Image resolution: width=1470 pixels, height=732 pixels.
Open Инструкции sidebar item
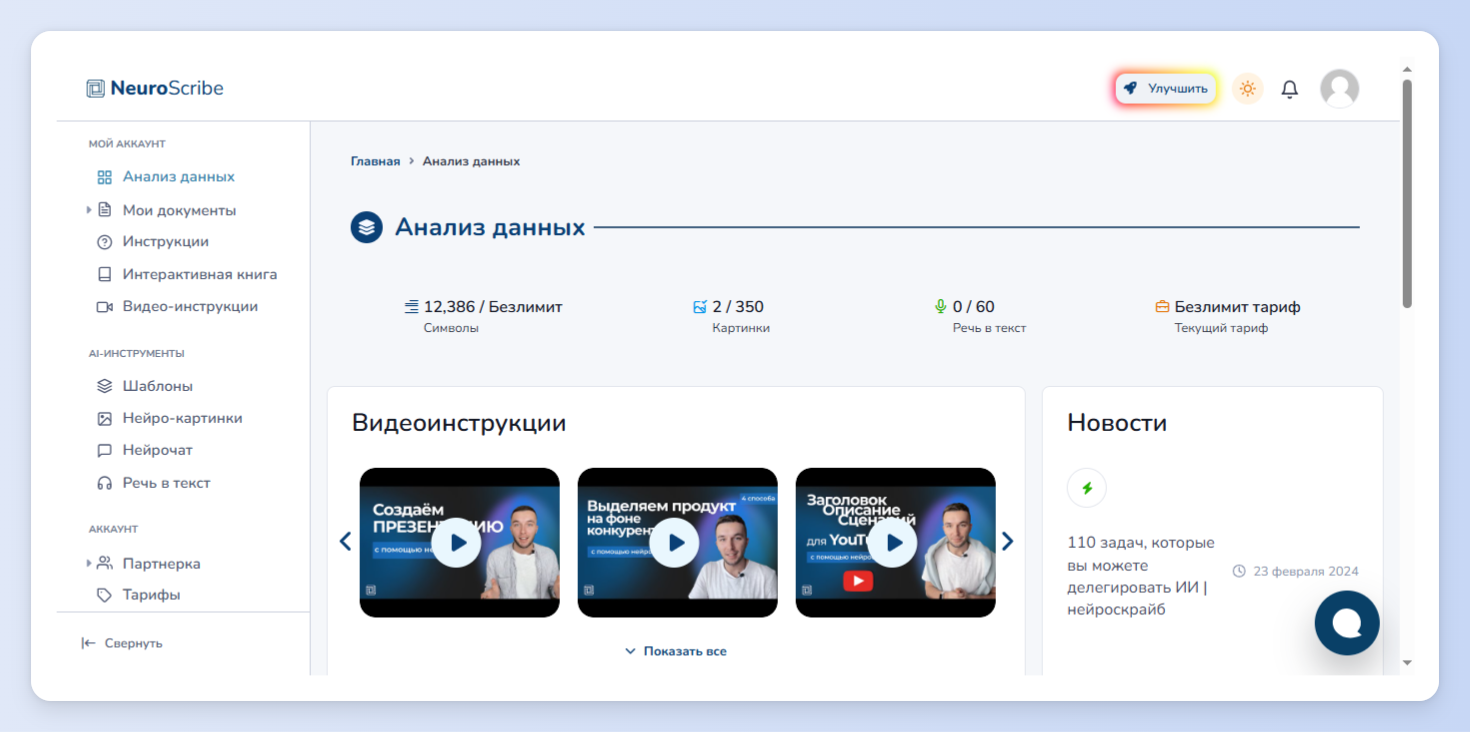pos(166,242)
